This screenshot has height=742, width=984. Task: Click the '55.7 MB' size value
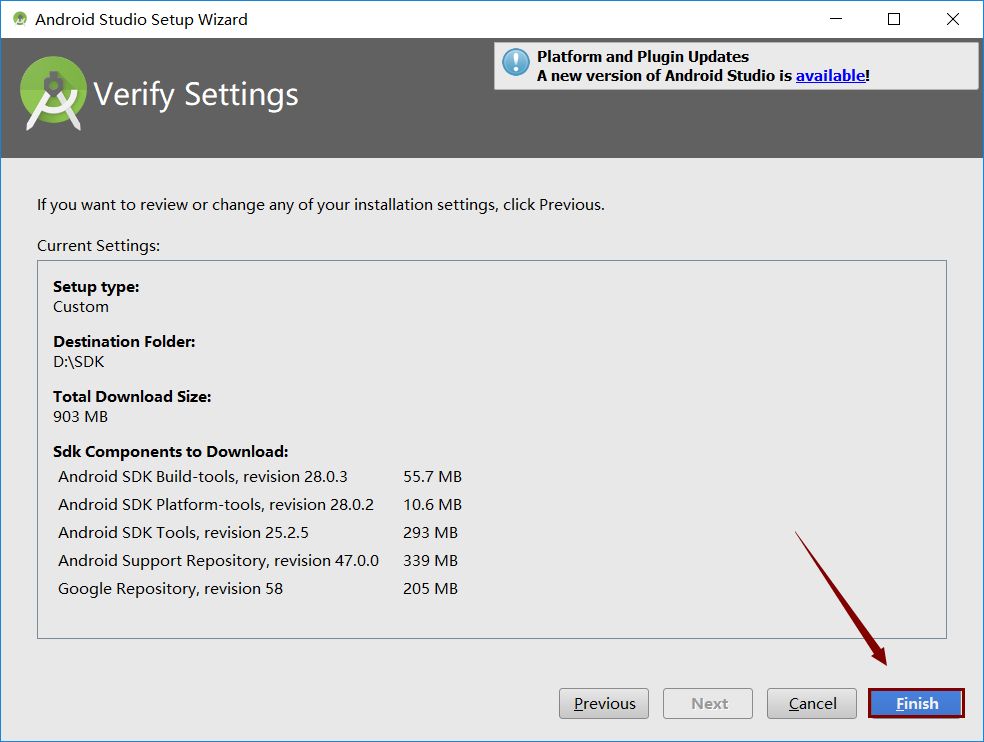point(432,476)
